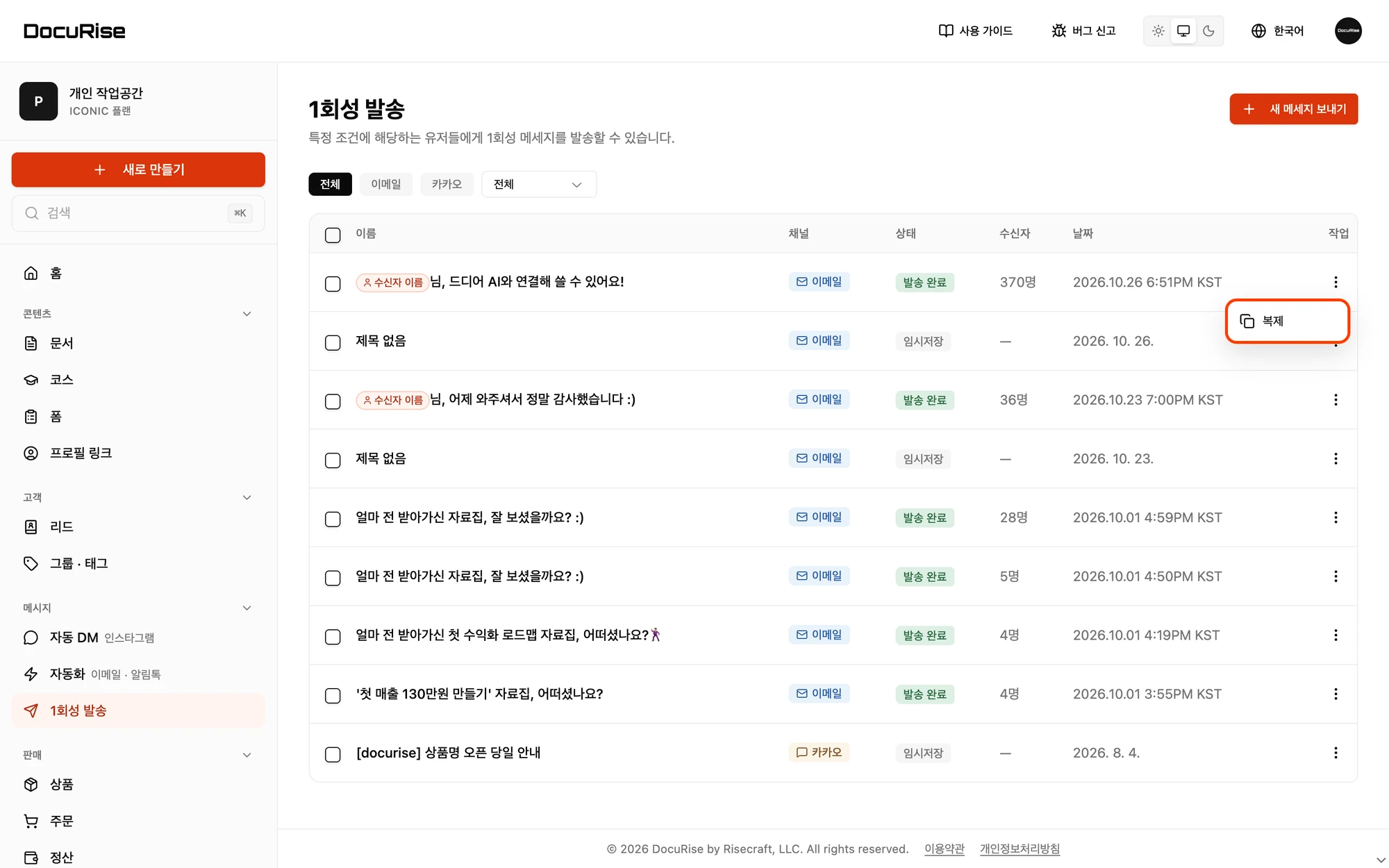This screenshot has width=1389, height=868.
Task: Check the 제목 없음 2026. 10. 23. row
Action: pyautogui.click(x=333, y=460)
